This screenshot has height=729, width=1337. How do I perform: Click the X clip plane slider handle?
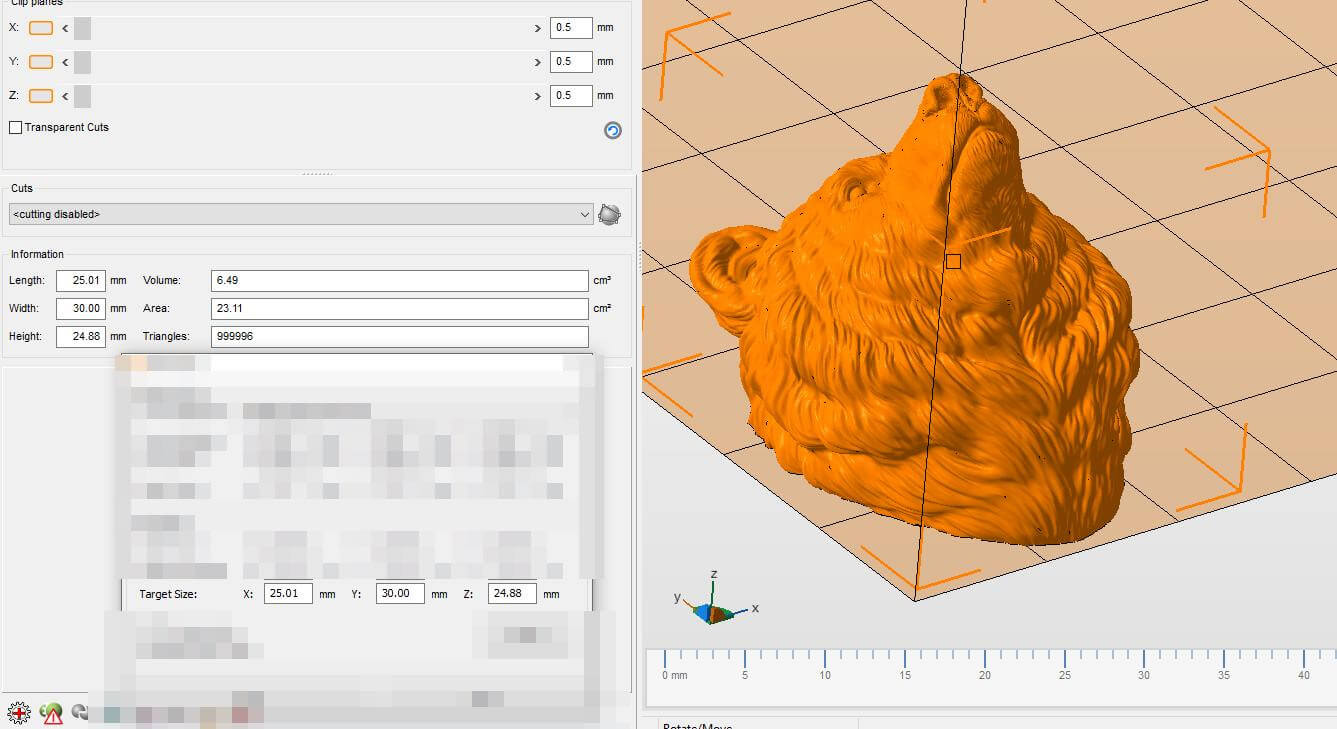[82, 28]
